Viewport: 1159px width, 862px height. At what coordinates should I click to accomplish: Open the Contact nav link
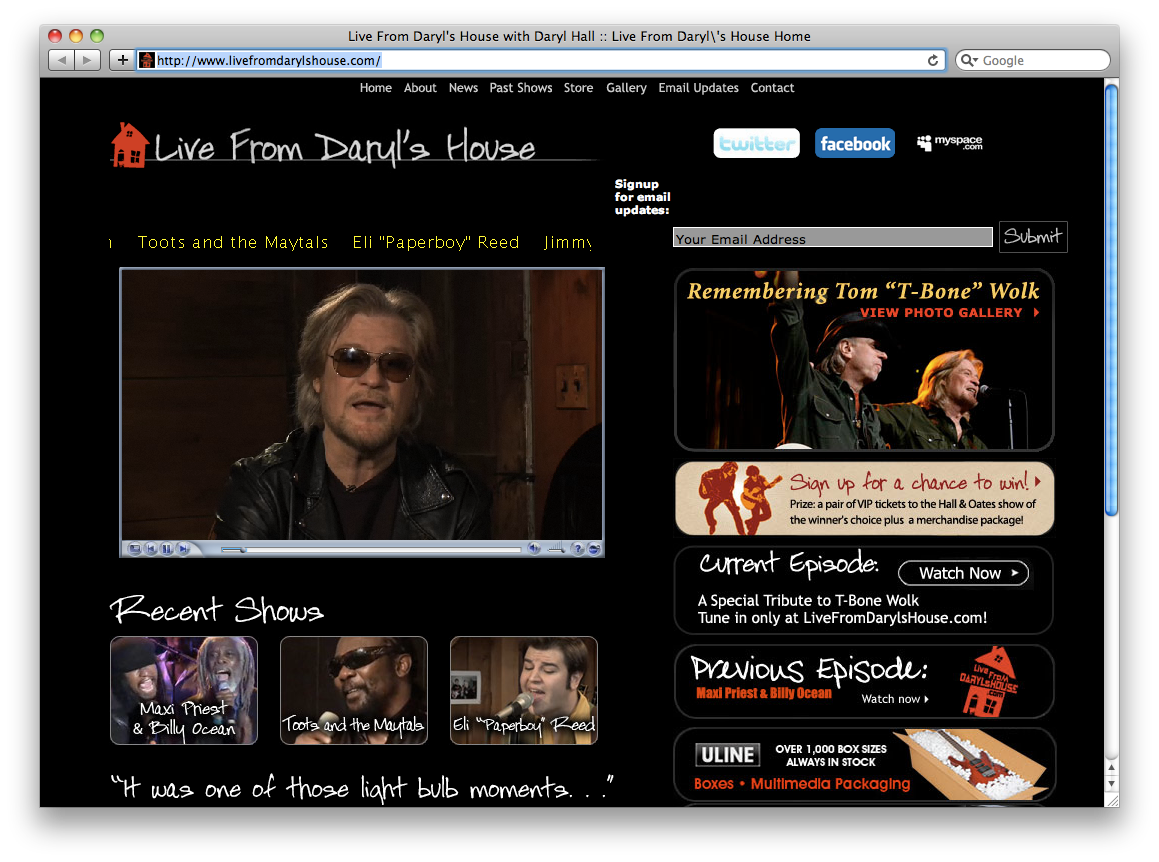[x=772, y=88]
